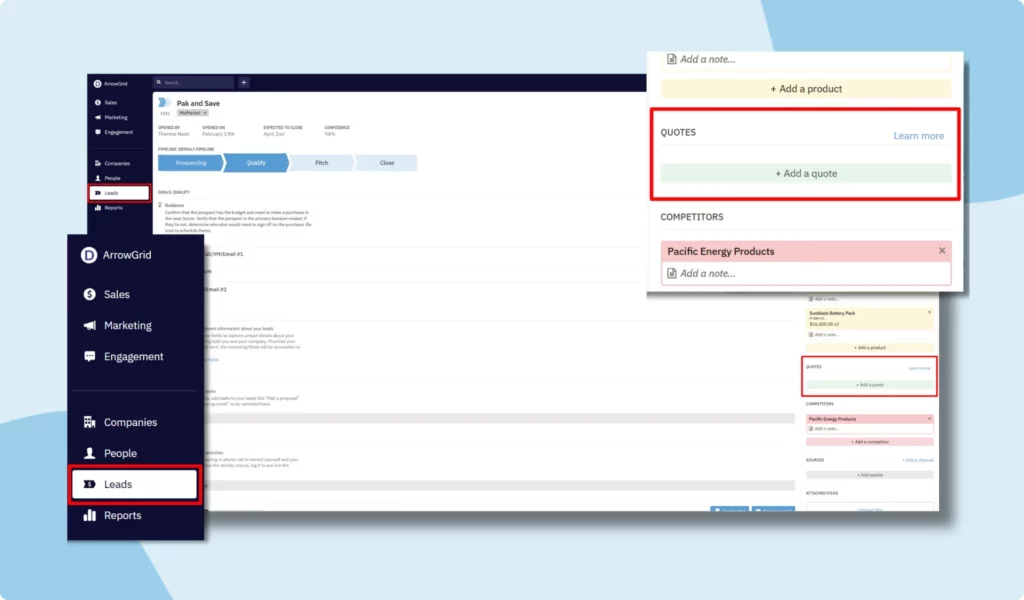Select the Engagement chat icon in the enlarged sidebar
The width and height of the screenshot is (1024, 600).
pyautogui.click(x=89, y=357)
